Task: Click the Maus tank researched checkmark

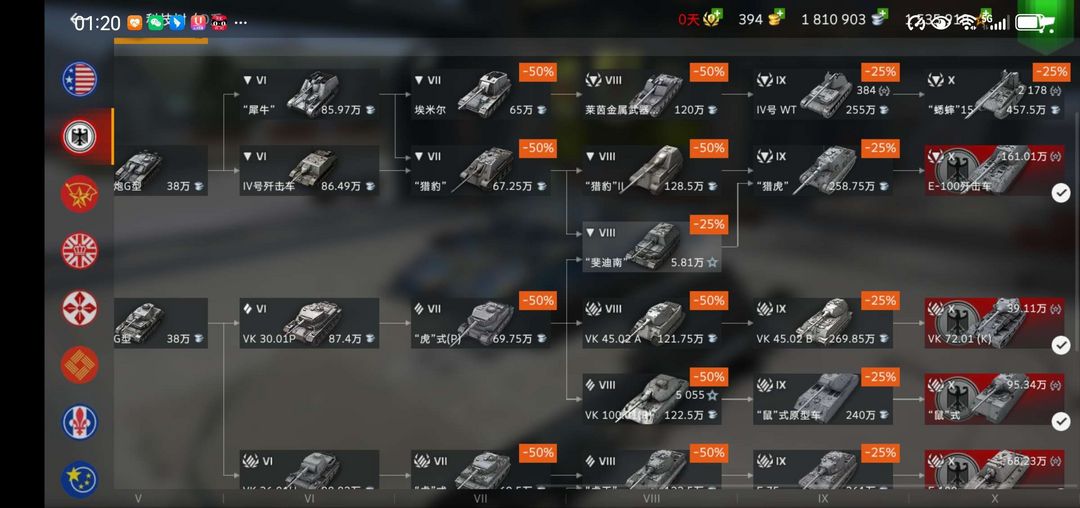Action: tap(1061, 421)
